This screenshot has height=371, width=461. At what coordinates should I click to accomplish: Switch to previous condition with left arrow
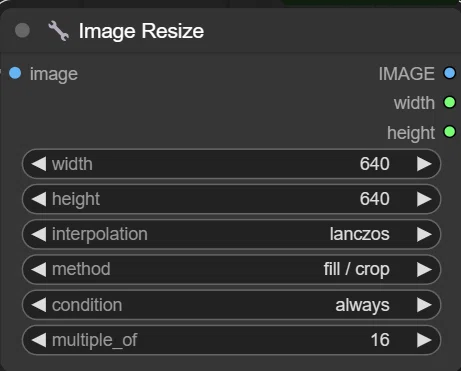tap(39, 305)
